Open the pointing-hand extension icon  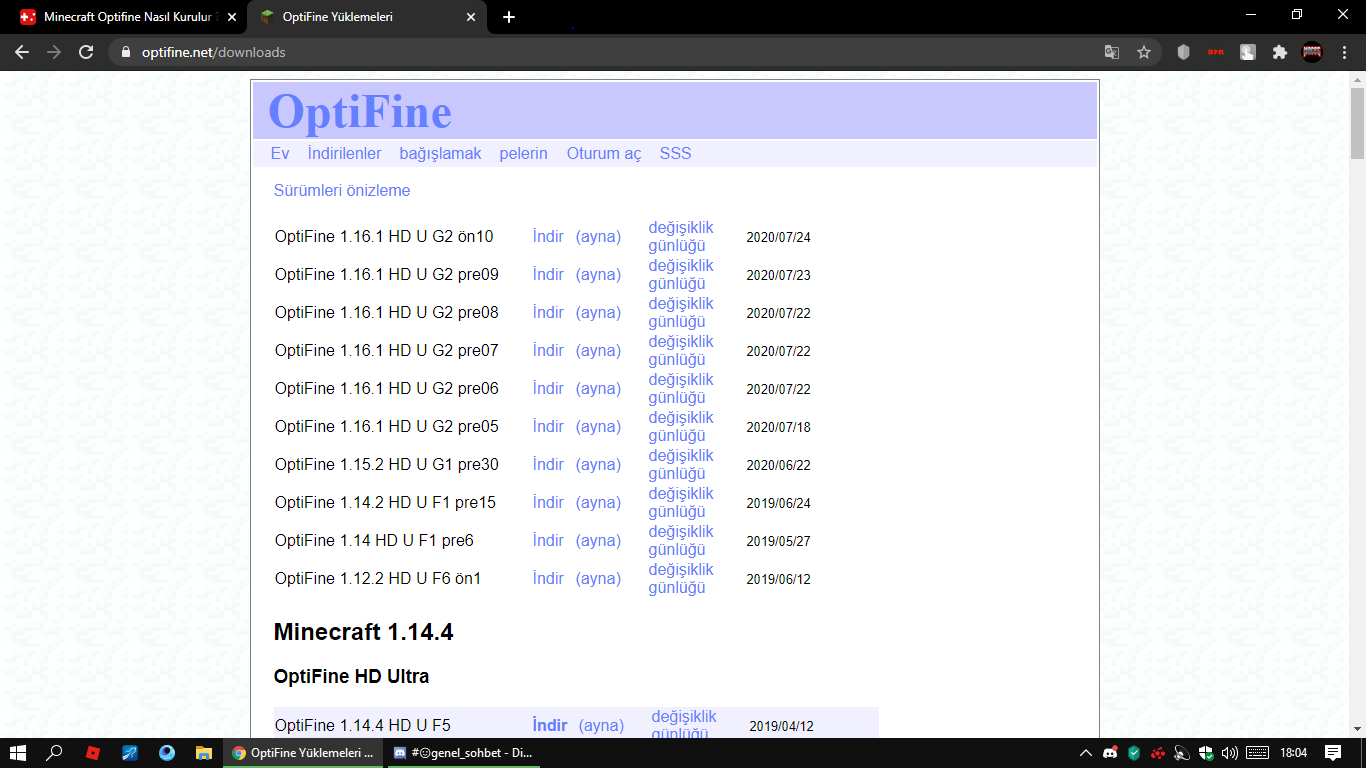(x=1248, y=52)
